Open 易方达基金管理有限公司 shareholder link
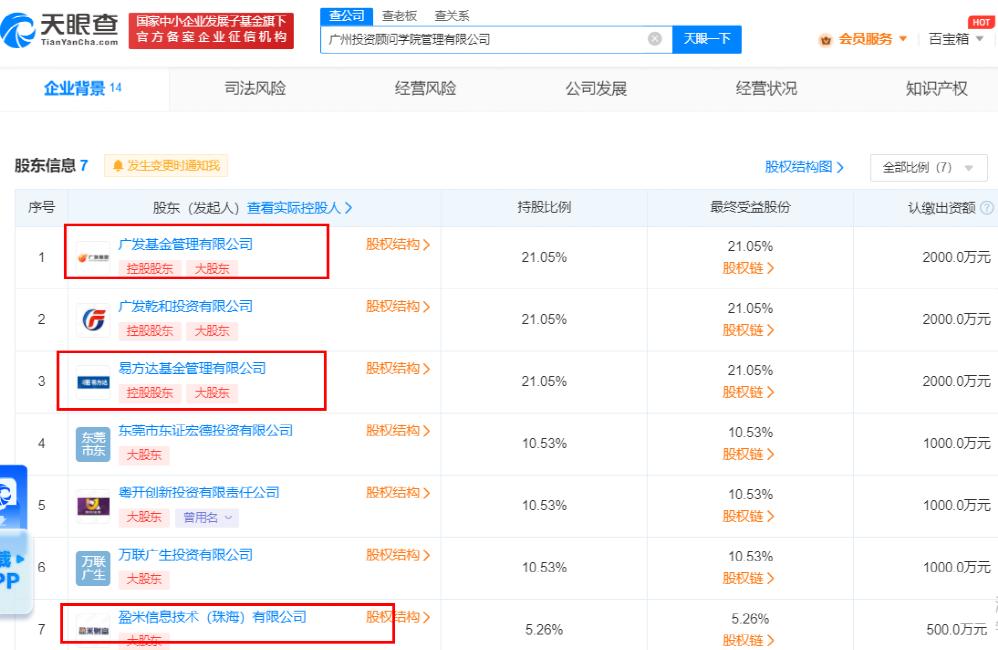This screenshot has height=650, width=998. coord(192,368)
